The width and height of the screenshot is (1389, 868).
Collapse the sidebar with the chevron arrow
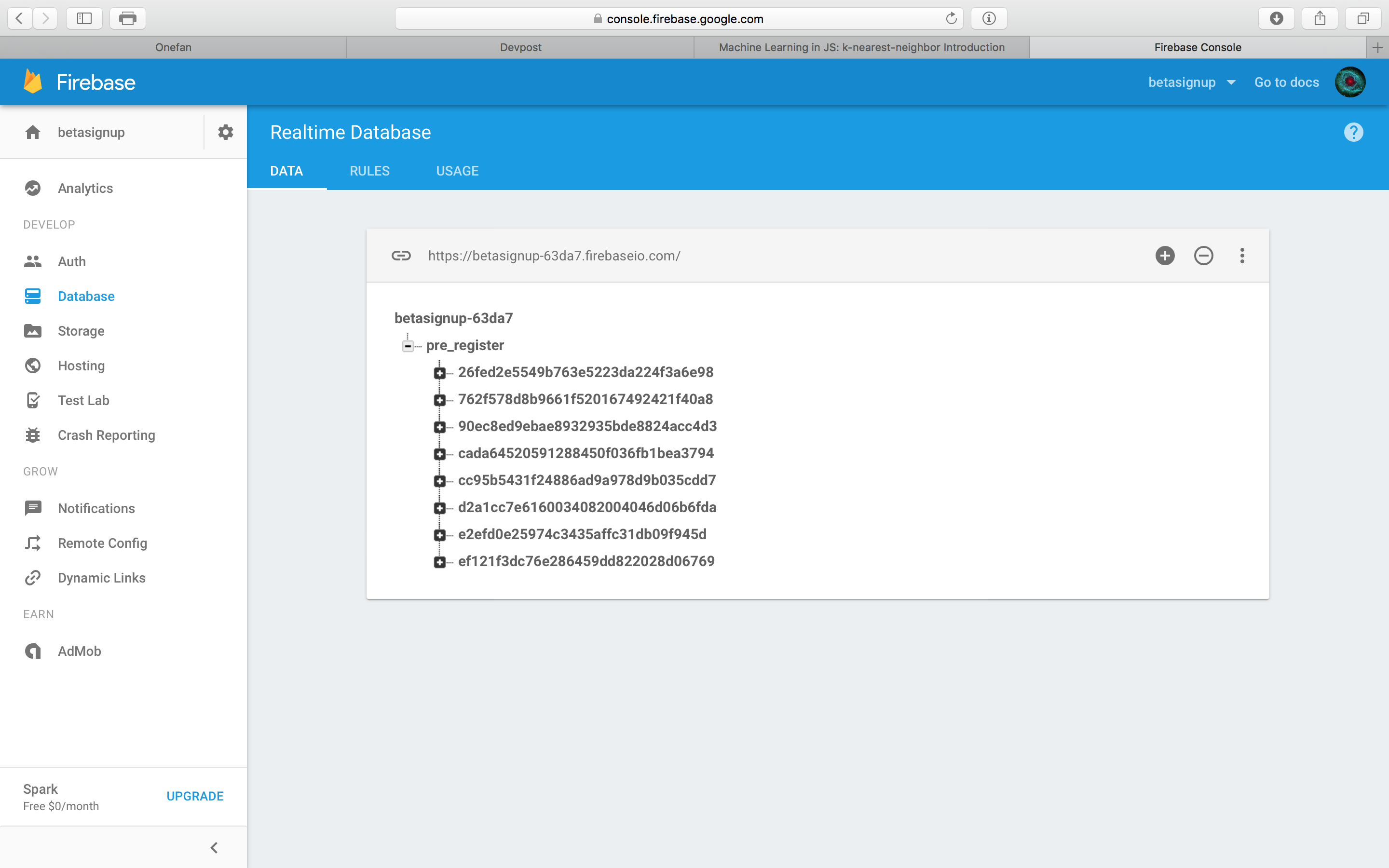(214, 847)
